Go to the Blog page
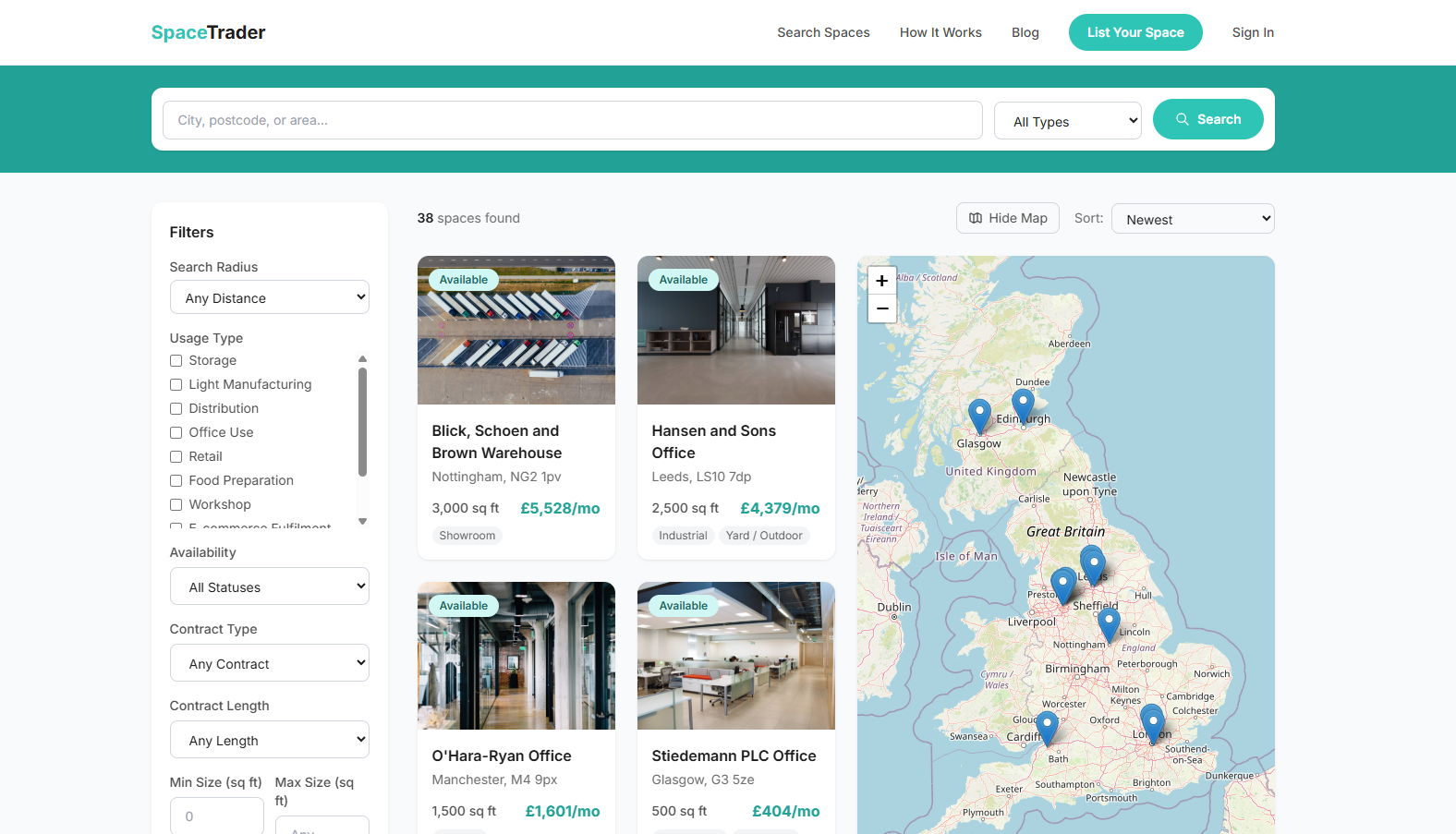Image resolution: width=1456 pixels, height=834 pixels. point(1025,32)
